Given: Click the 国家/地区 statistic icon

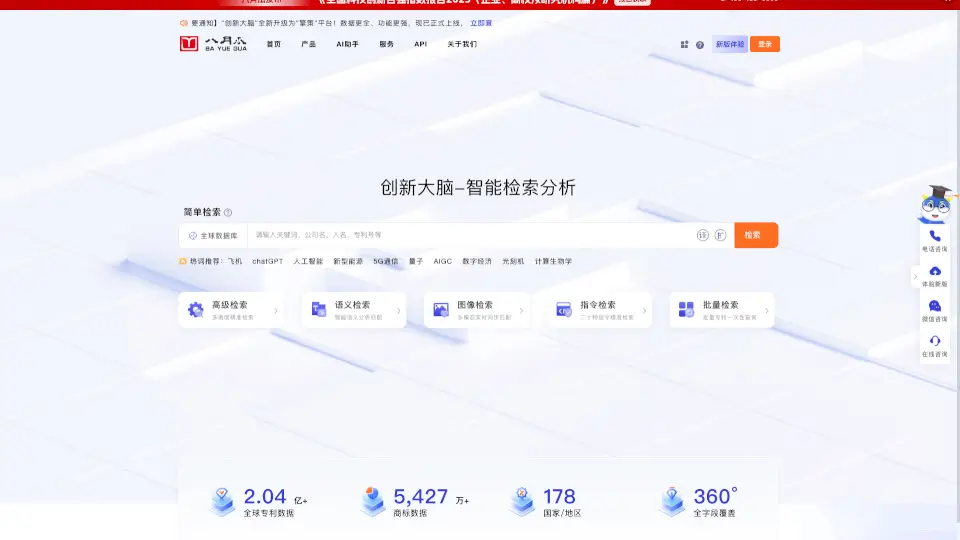Looking at the screenshot, I should [x=522, y=502].
